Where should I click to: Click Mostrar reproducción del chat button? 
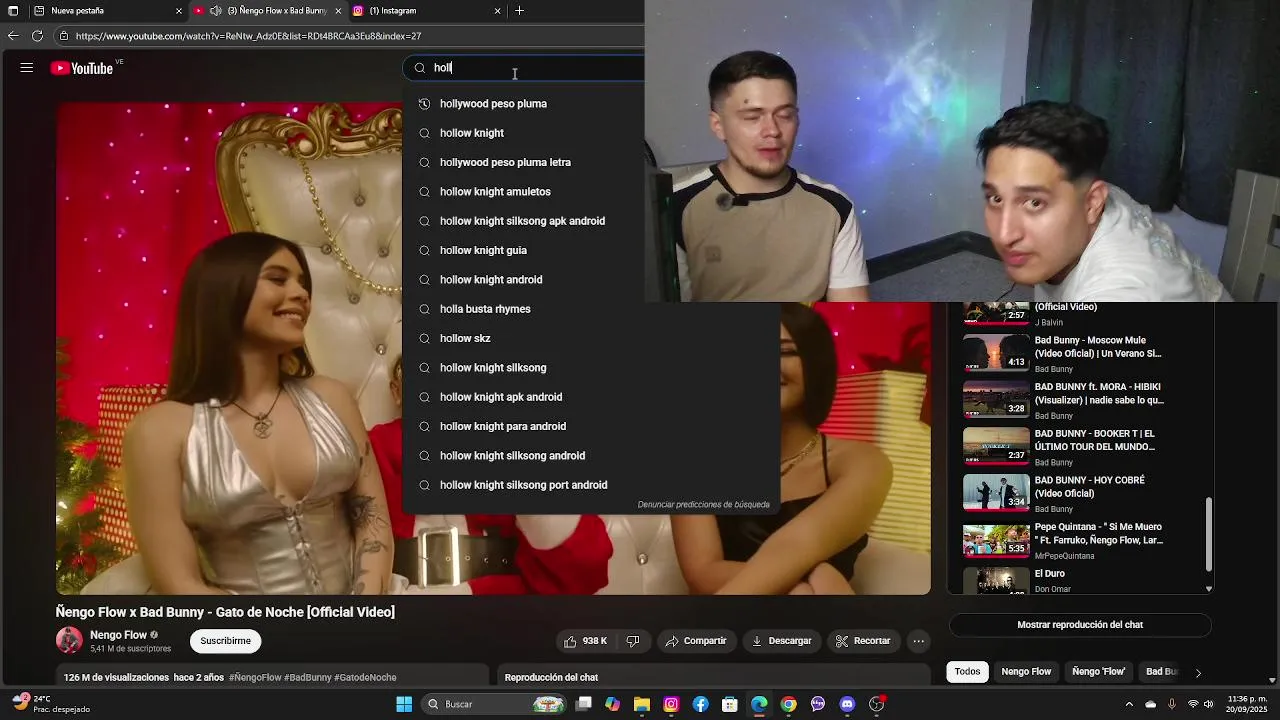click(x=1080, y=625)
